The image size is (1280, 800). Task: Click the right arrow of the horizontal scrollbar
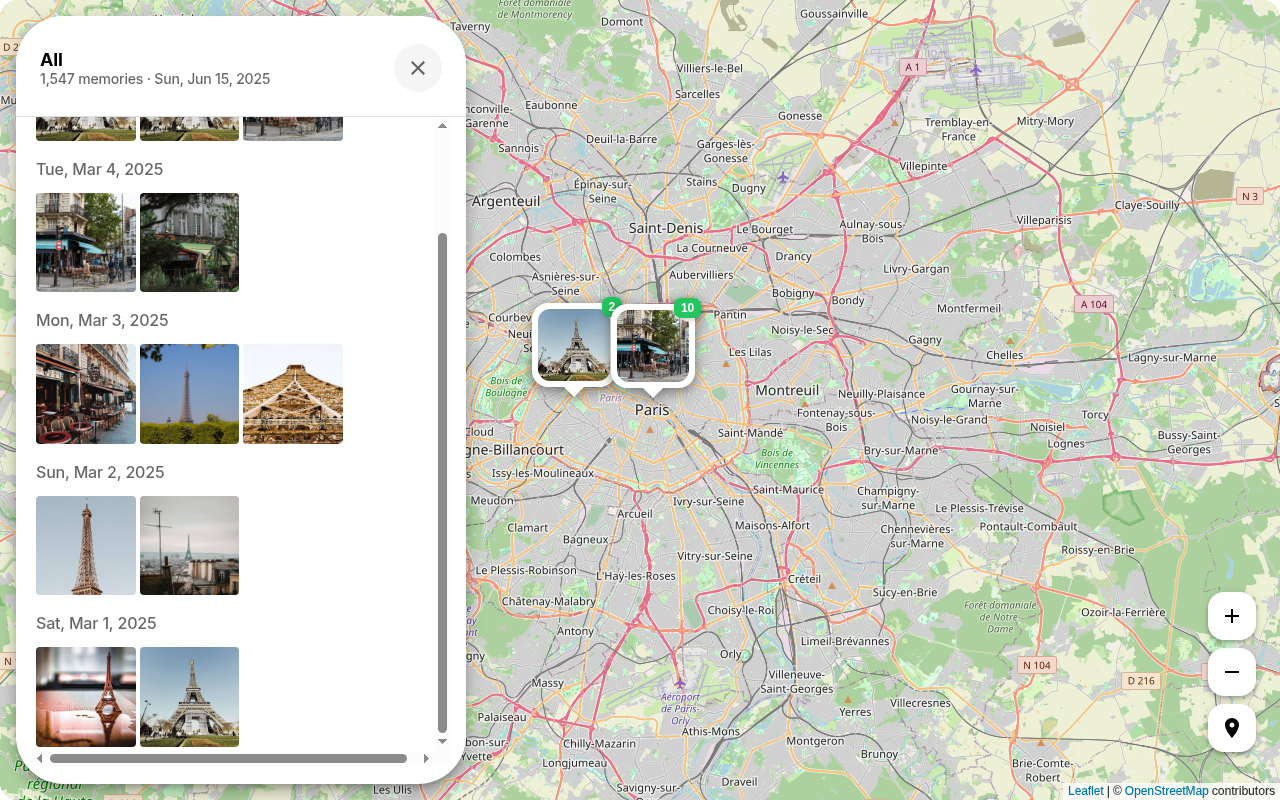(426, 758)
